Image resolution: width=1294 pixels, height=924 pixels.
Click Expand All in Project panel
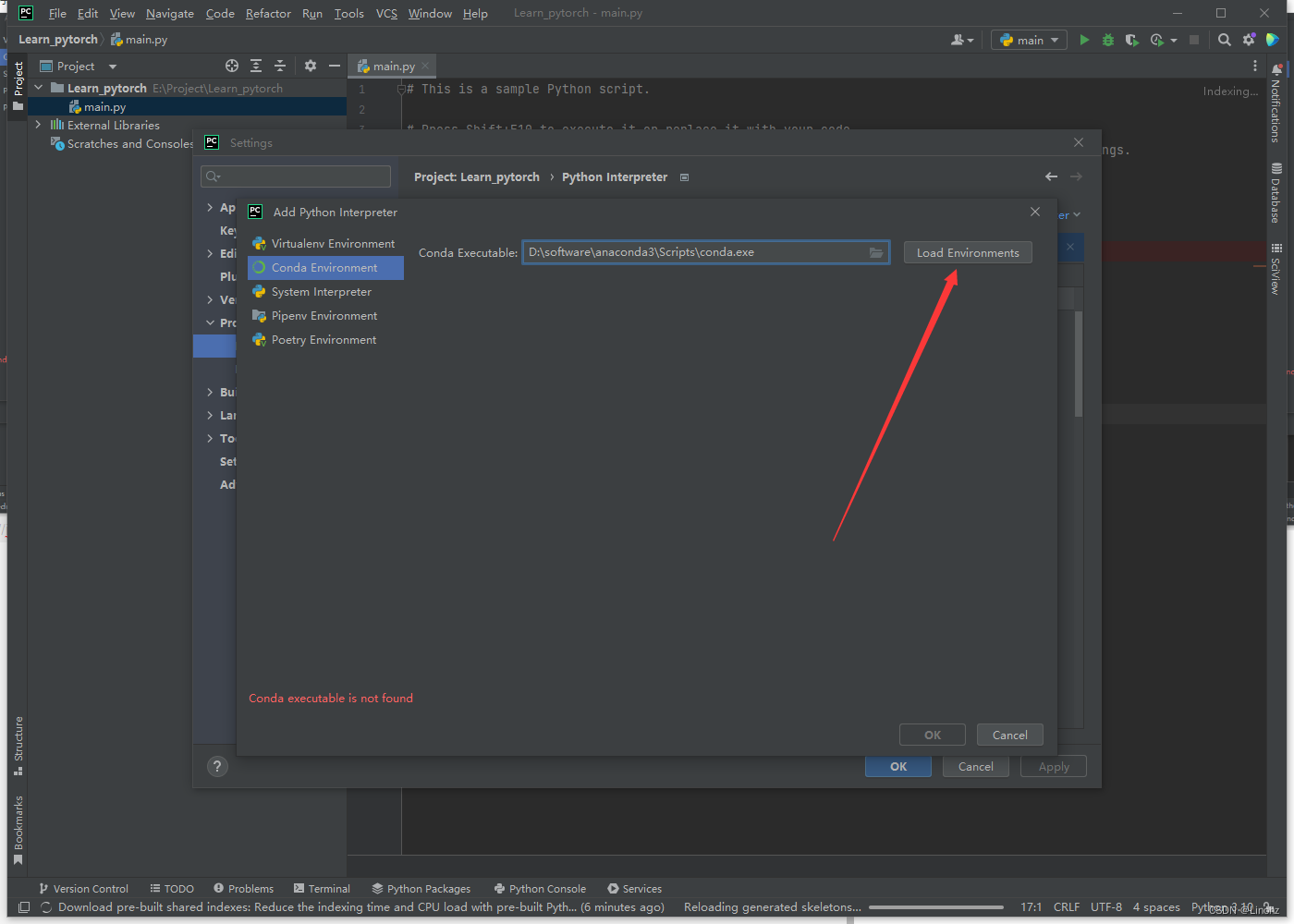(256, 66)
